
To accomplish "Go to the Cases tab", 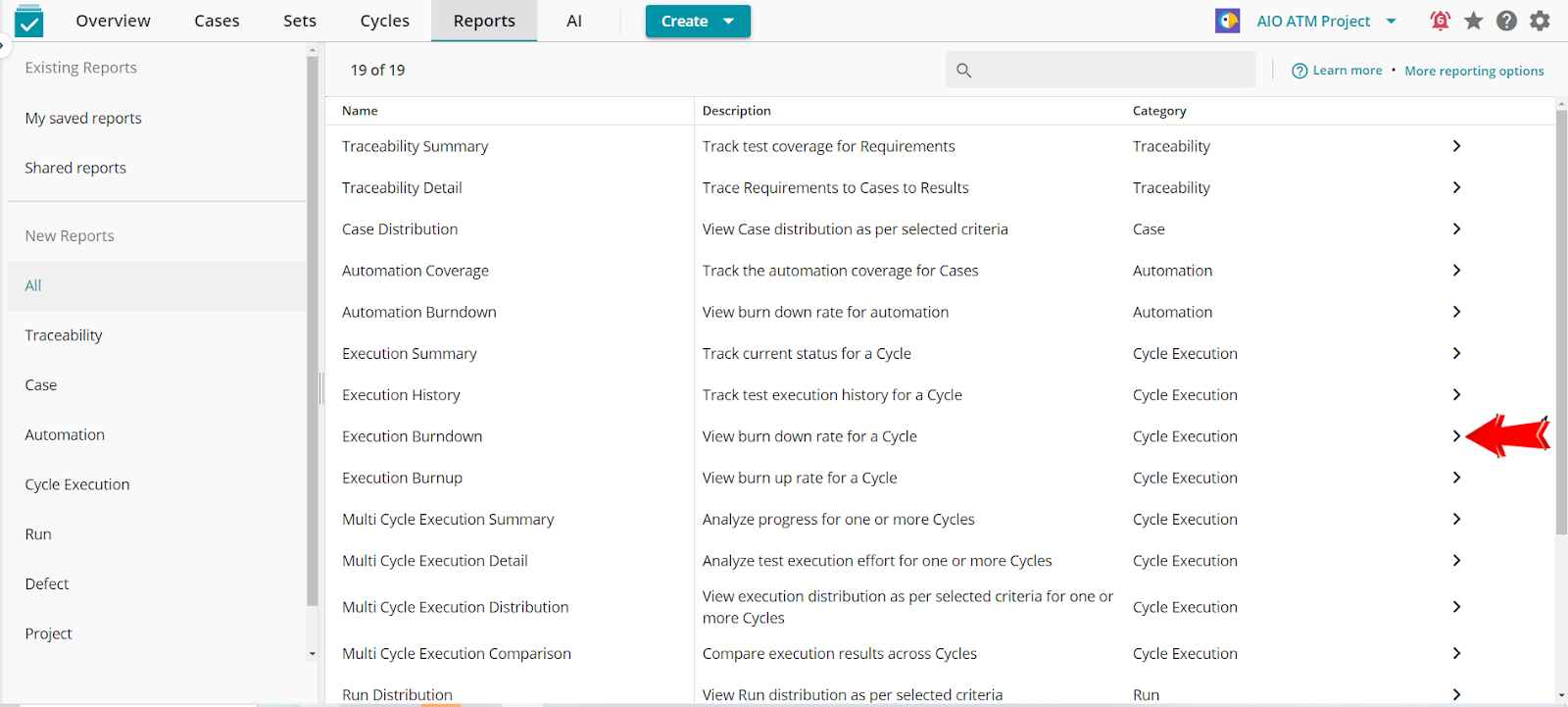I will pos(217,21).
